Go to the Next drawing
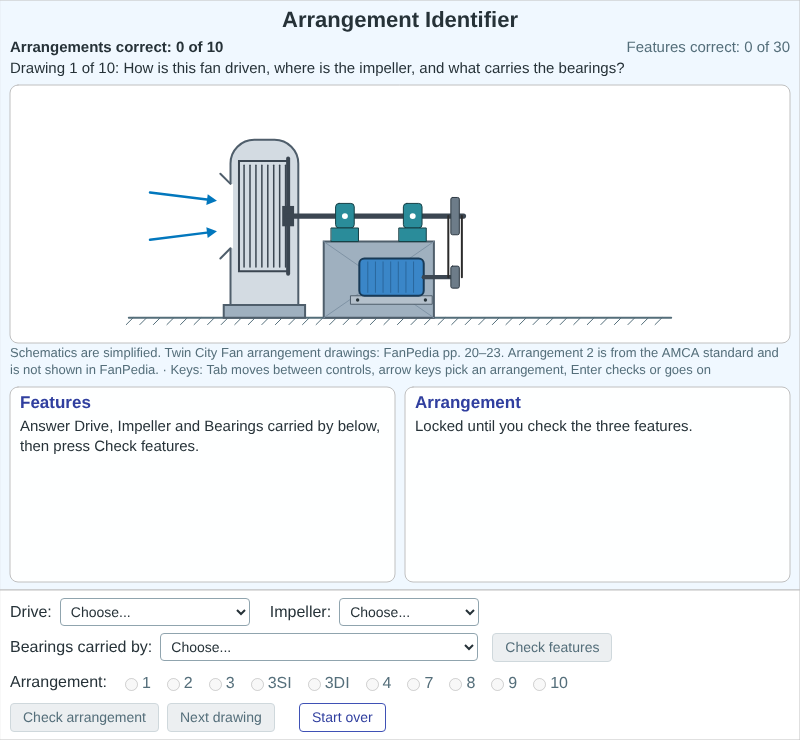 220,717
